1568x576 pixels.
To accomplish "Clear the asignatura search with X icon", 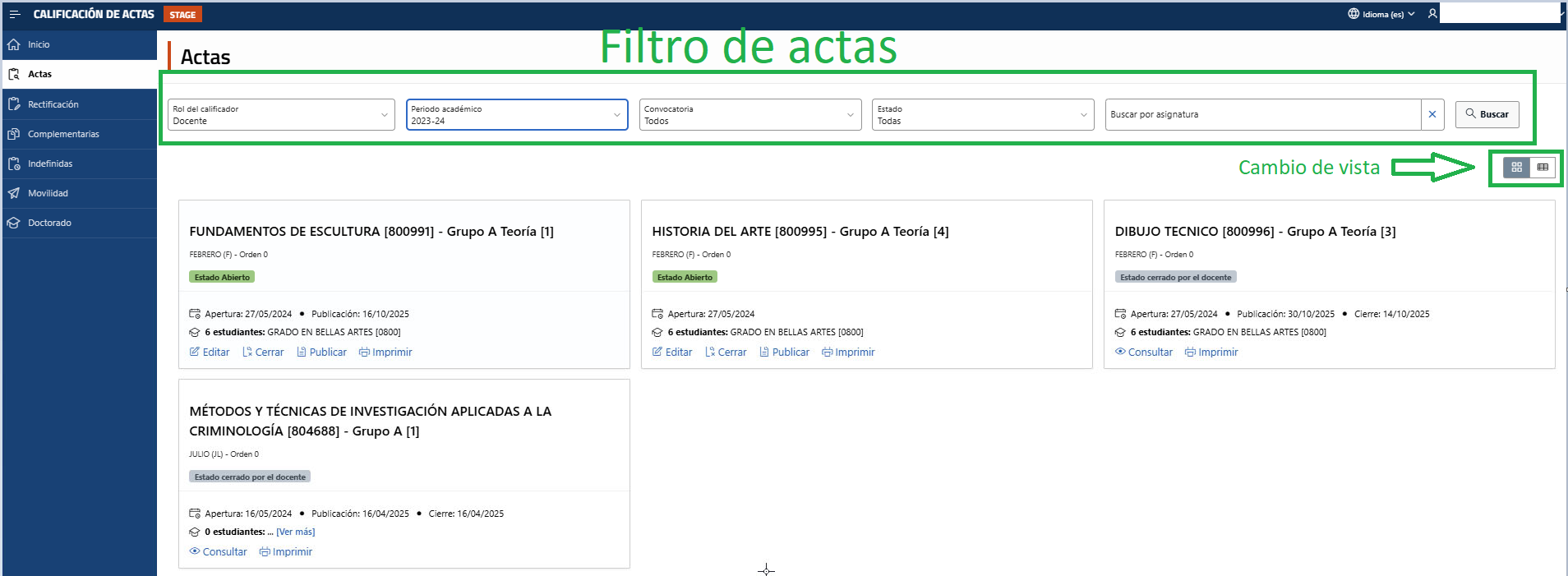I will tap(1432, 114).
